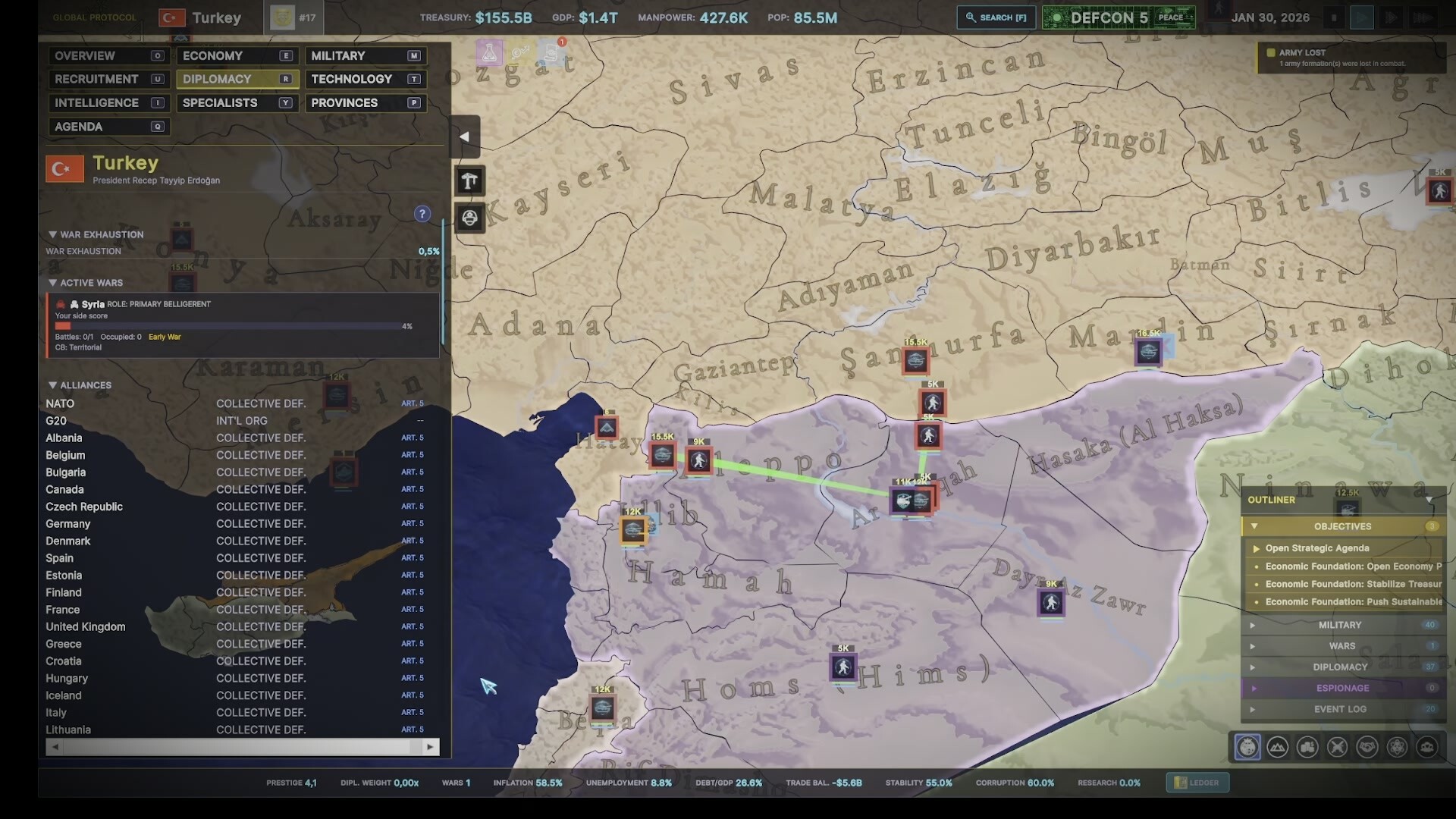Select the political map mode icon
The image size is (1456, 819).
(1247, 747)
